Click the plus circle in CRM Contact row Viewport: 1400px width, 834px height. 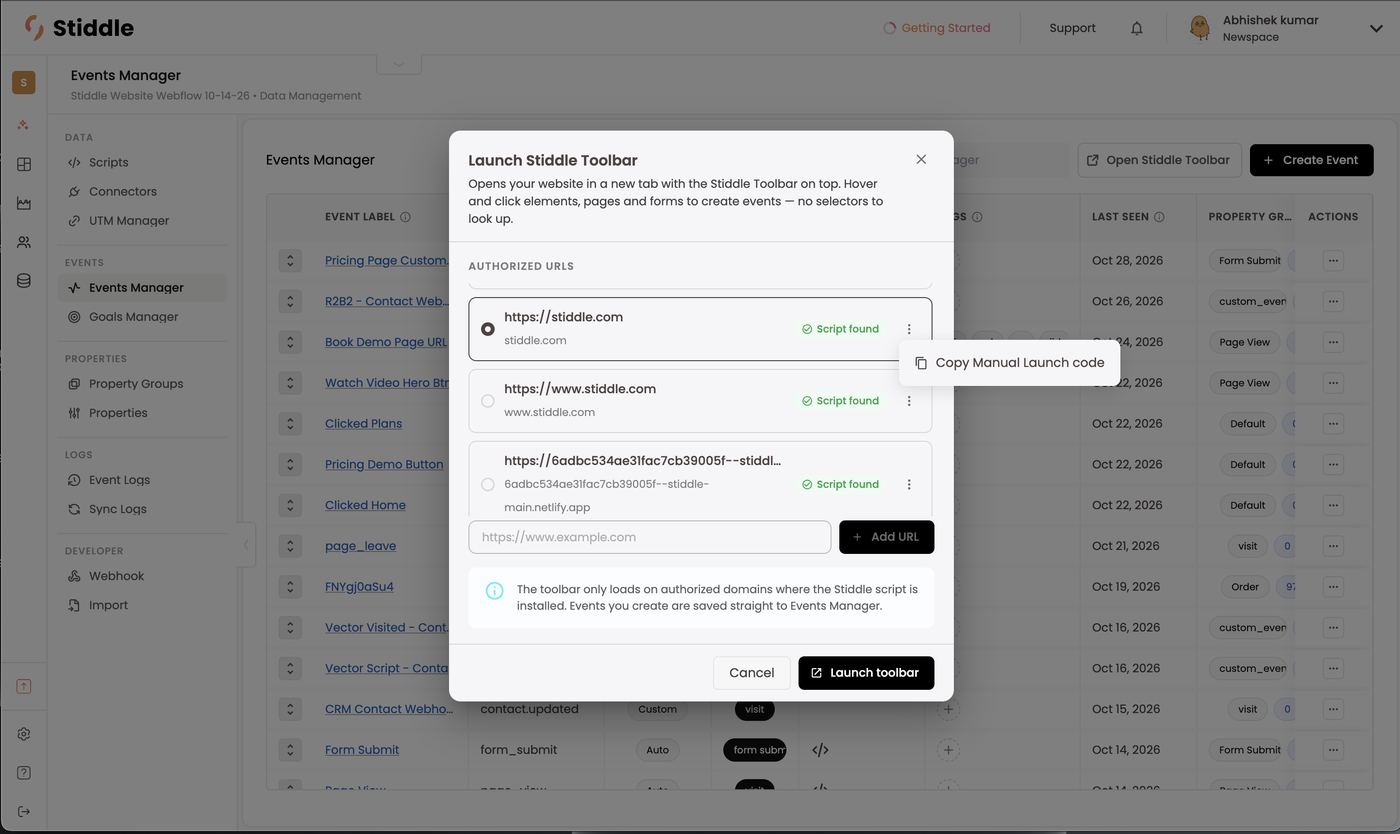point(948,709)
